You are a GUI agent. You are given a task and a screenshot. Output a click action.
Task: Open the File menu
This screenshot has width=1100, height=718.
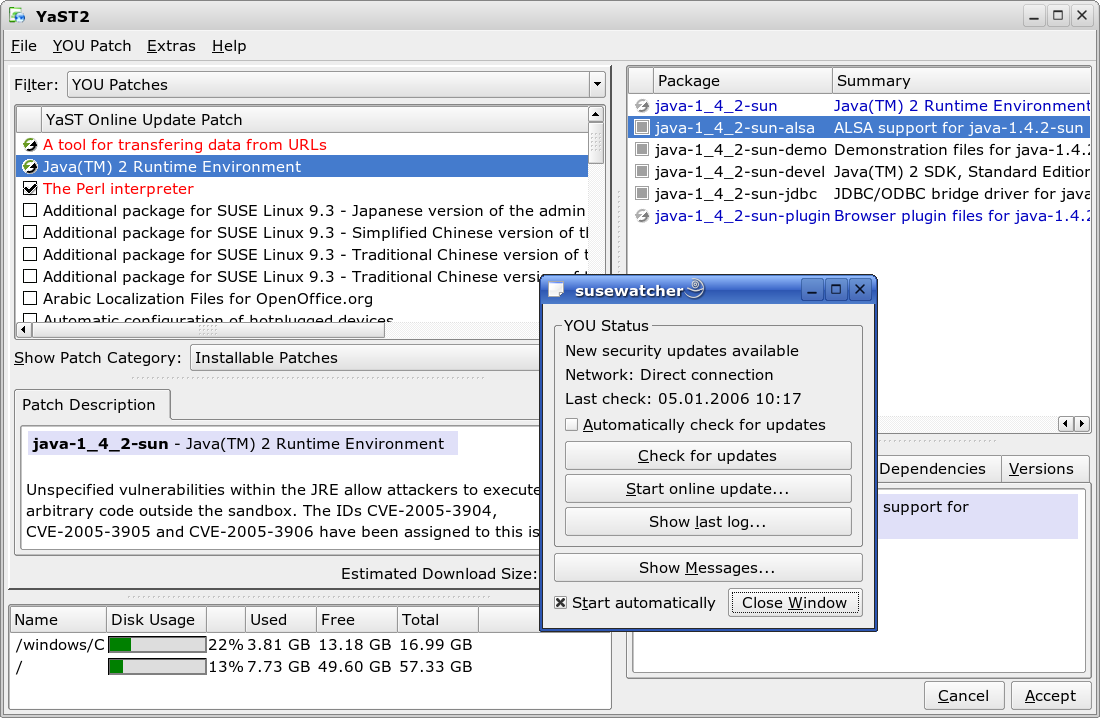pos(24,46)
